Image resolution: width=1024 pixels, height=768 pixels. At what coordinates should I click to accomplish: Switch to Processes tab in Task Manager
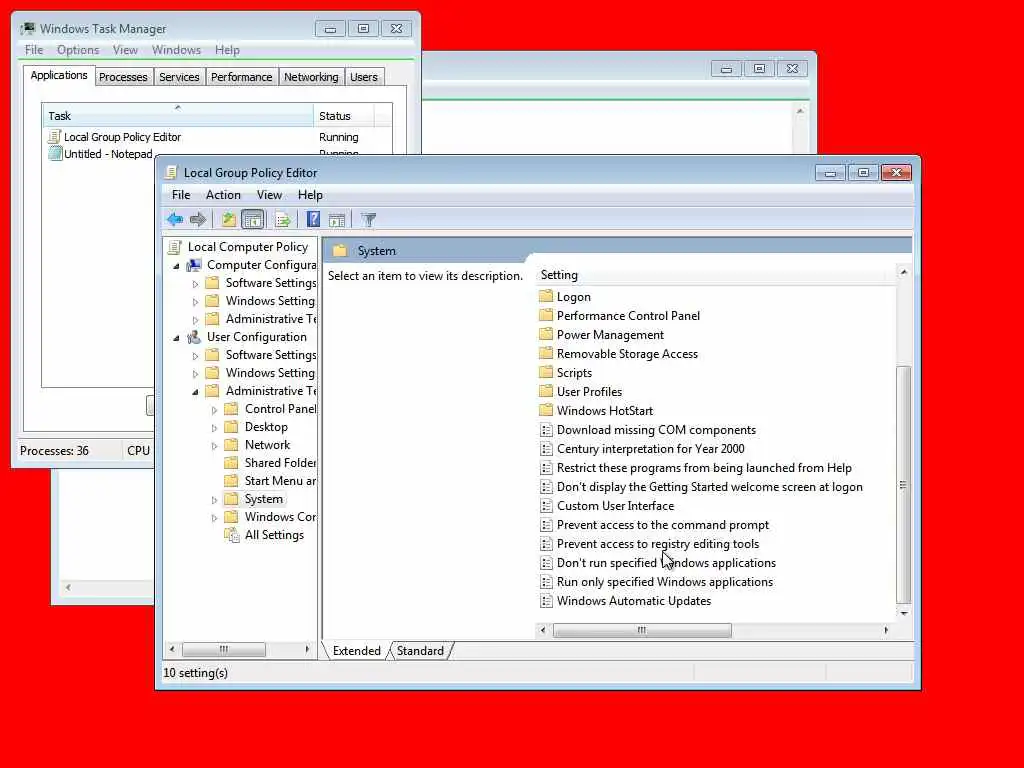pyautogui.click(x=123, y=77)
